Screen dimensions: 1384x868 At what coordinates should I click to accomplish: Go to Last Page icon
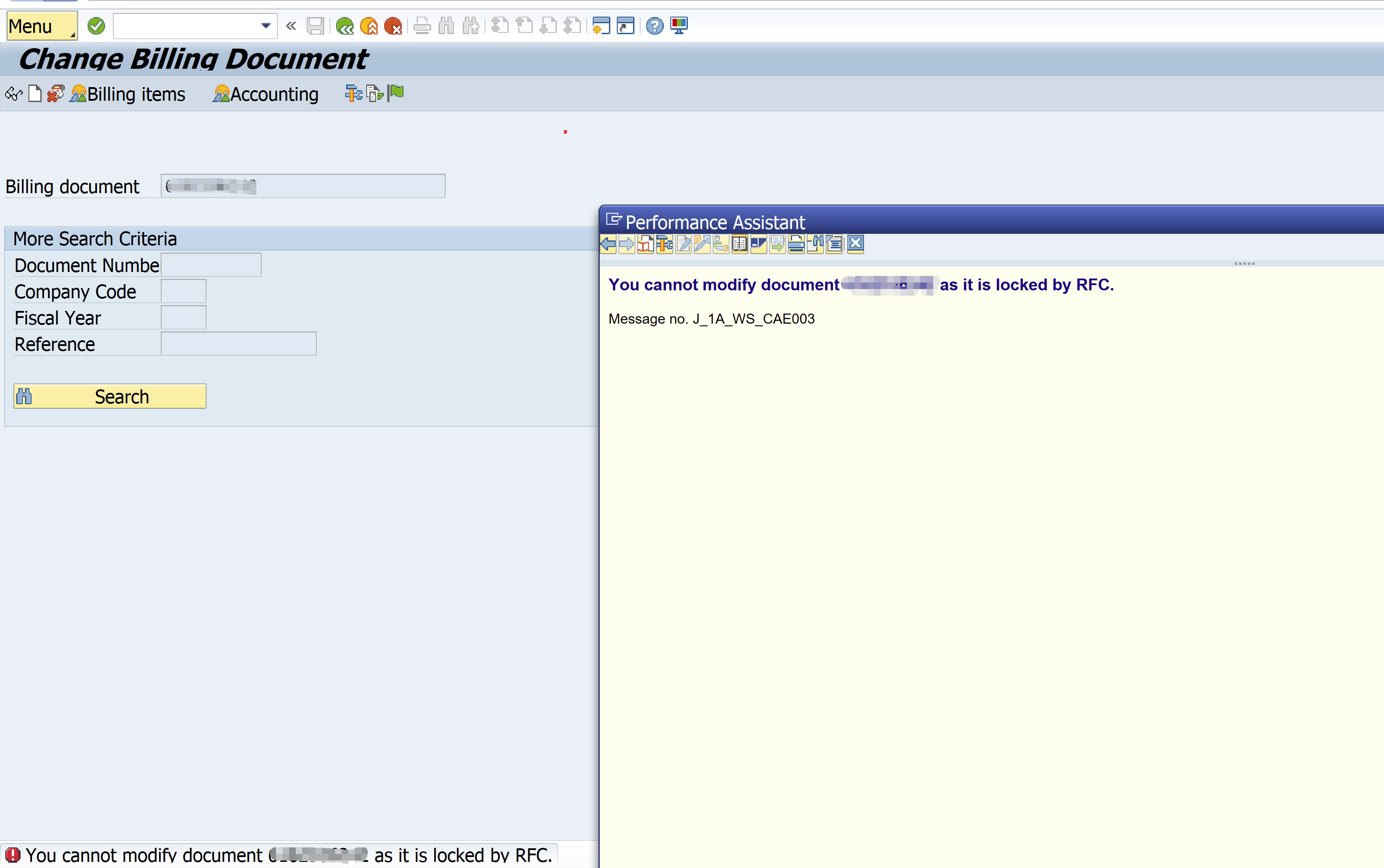click(x=572, y=26)
